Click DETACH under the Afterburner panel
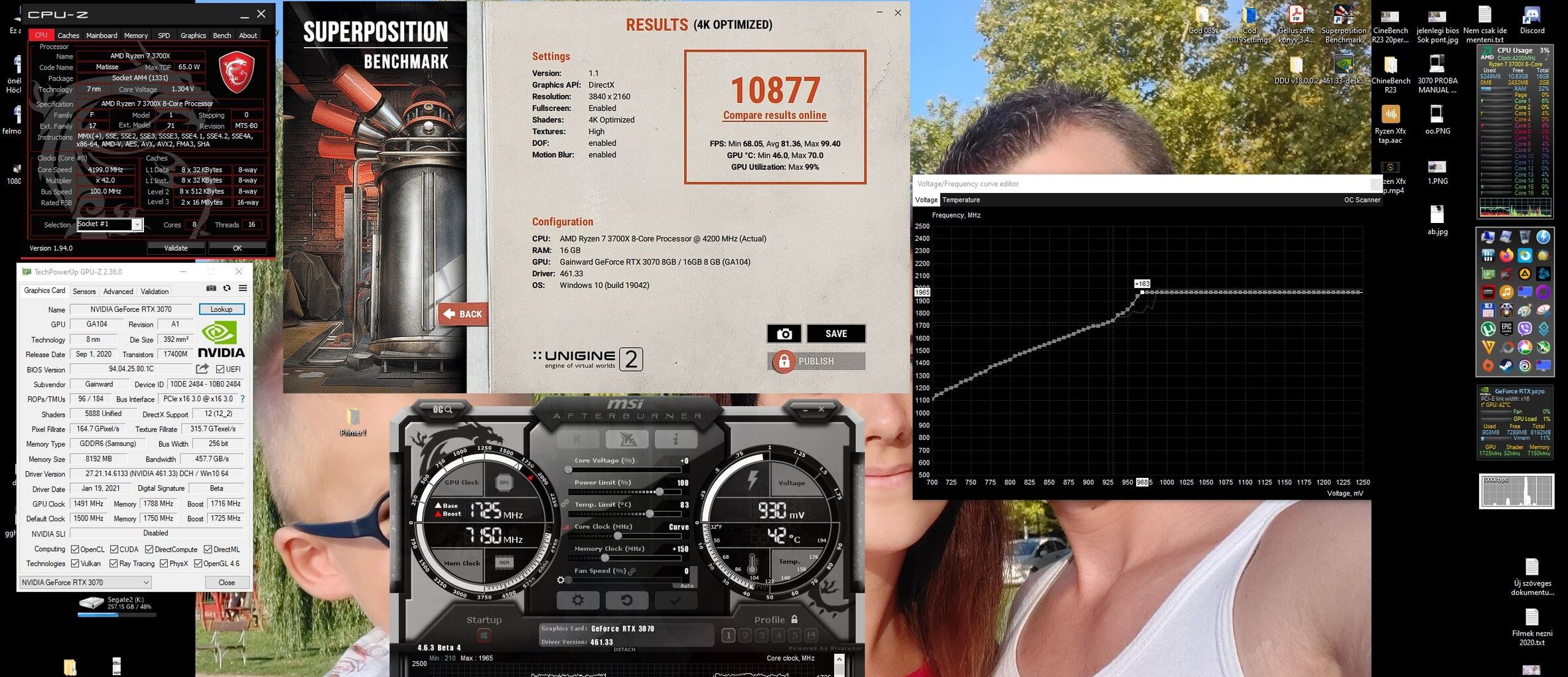This screenshot has width=1568, height=677. [x=624, y=649]
